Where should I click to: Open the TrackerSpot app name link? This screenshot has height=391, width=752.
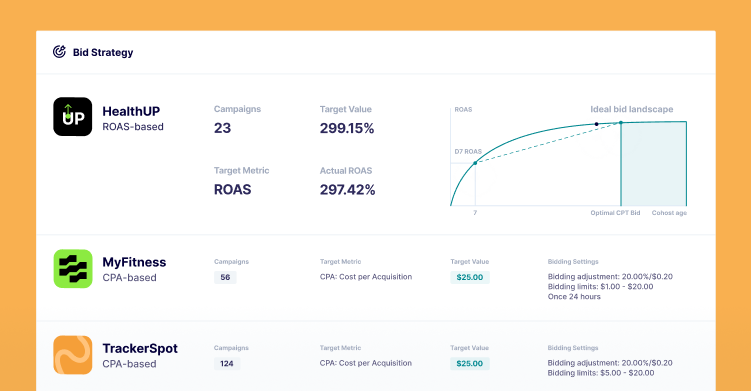[140, 348]
